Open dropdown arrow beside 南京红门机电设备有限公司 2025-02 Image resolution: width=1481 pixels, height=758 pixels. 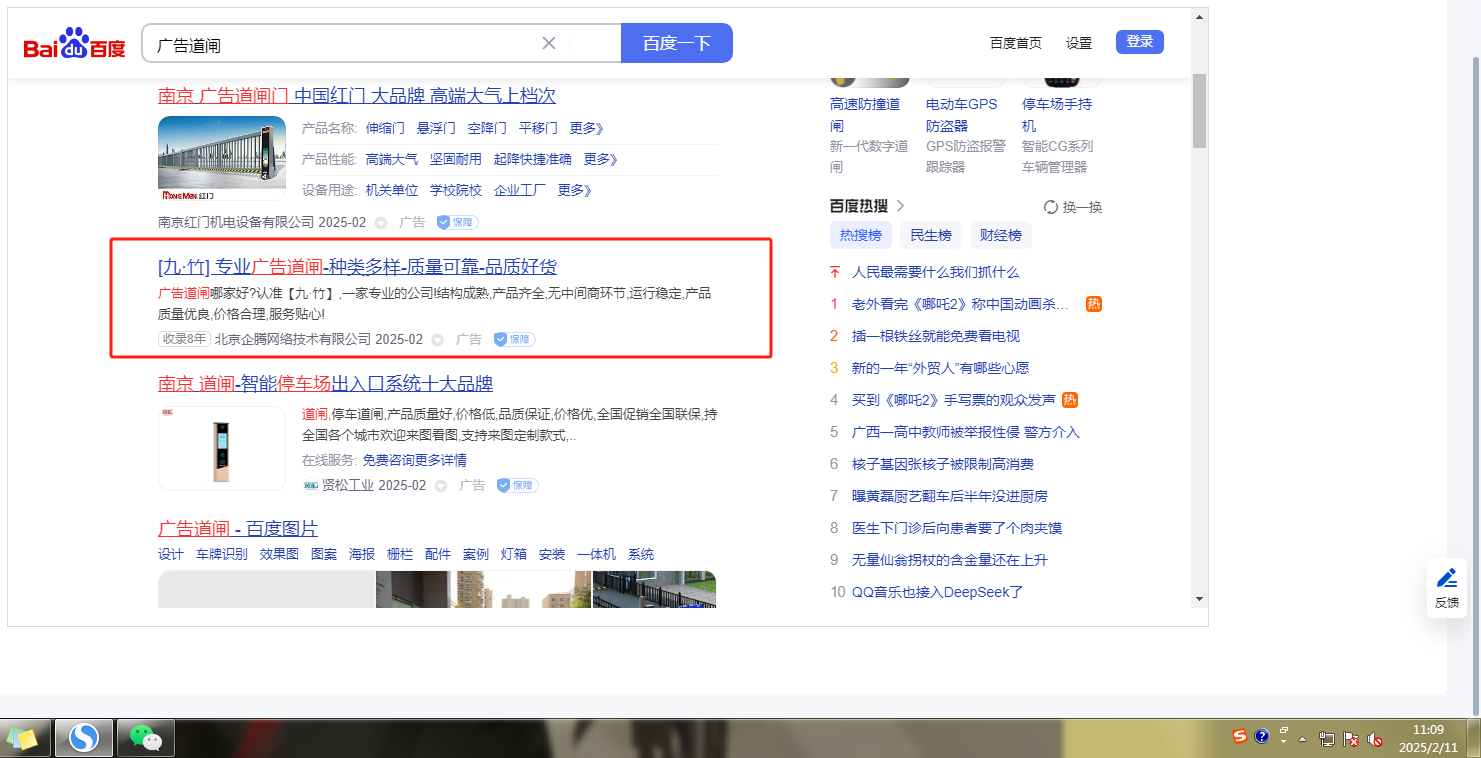point(381,223)
